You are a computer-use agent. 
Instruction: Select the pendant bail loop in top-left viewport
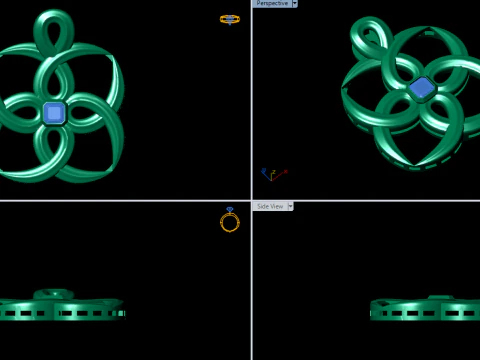[x=53, y=32]
